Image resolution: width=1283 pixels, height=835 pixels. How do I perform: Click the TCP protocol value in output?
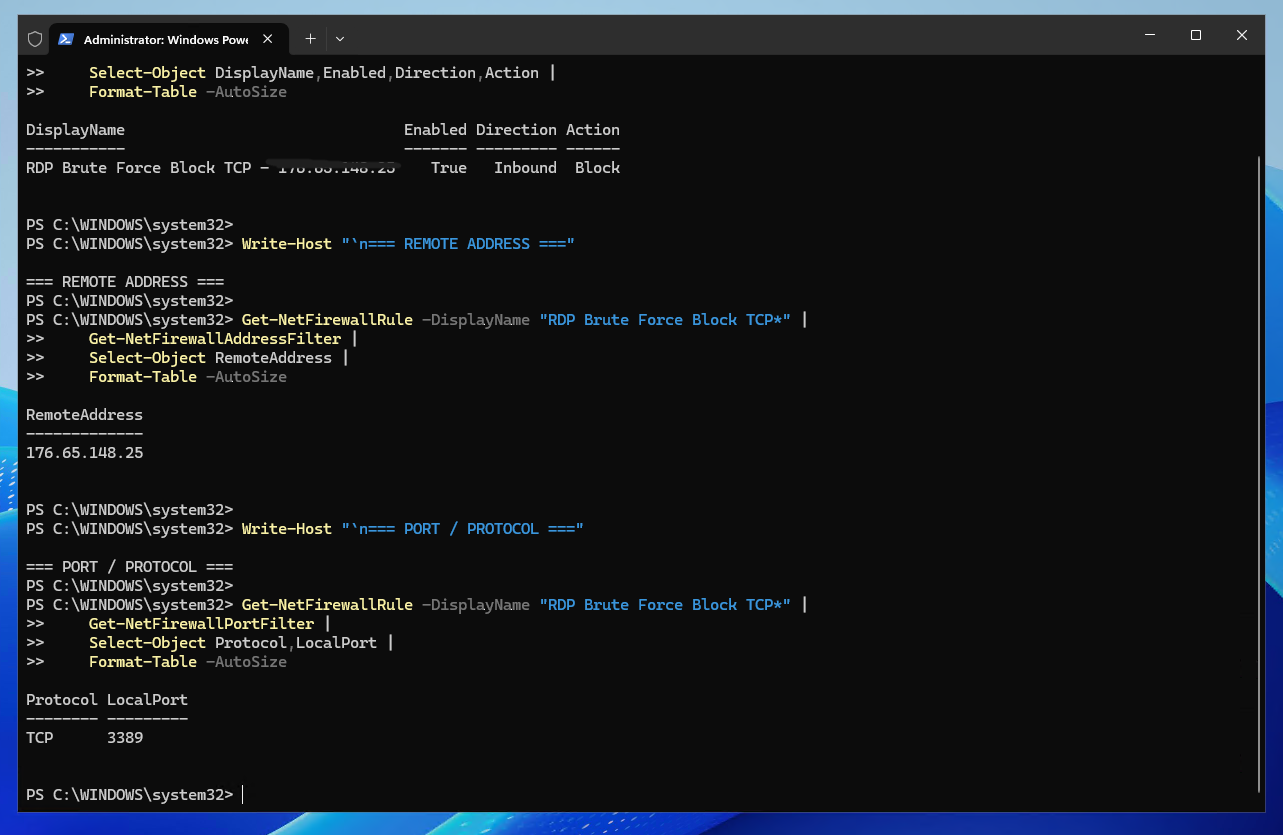pyautogui.click(x=40, y=738)
